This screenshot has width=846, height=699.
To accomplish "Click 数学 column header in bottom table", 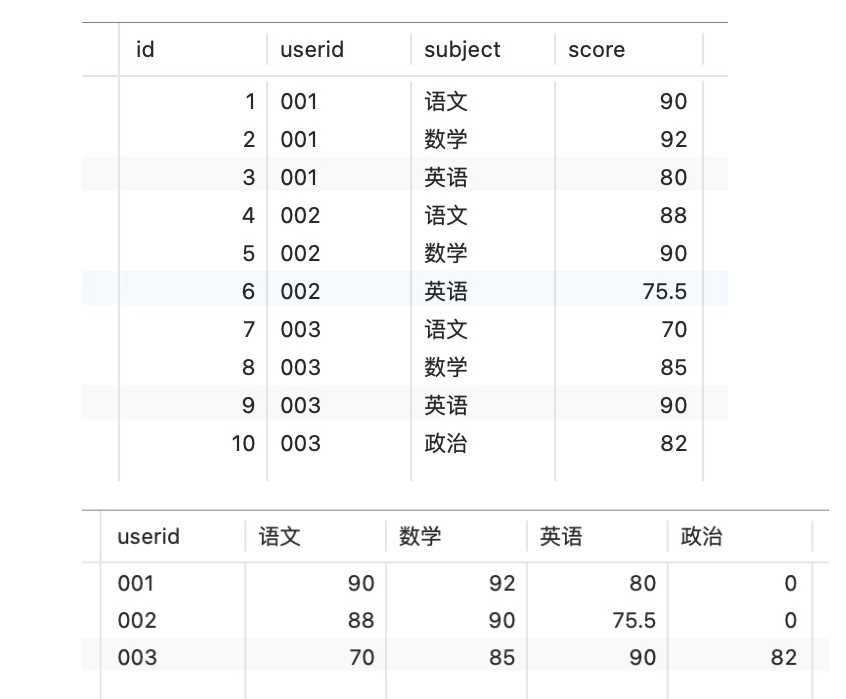I will tap(420, 537).
